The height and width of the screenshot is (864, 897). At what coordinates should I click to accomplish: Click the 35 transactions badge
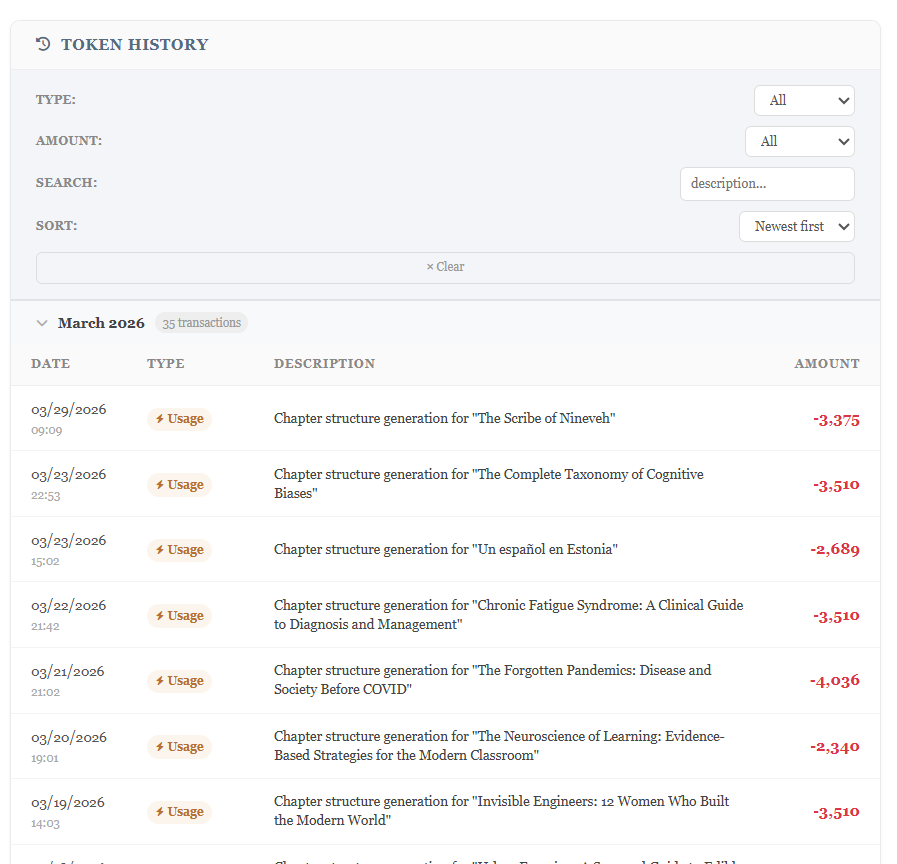point(201,323)
